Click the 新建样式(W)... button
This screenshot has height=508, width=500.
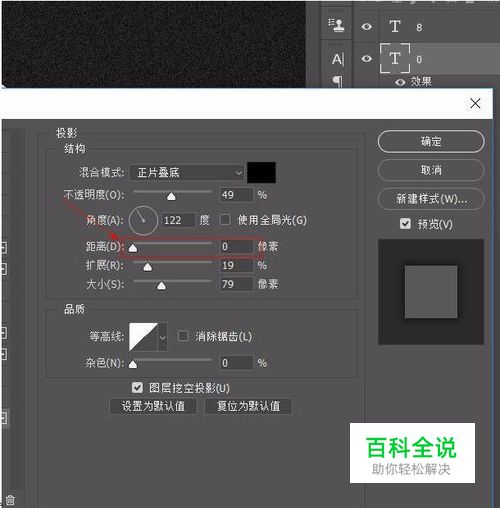431,199
